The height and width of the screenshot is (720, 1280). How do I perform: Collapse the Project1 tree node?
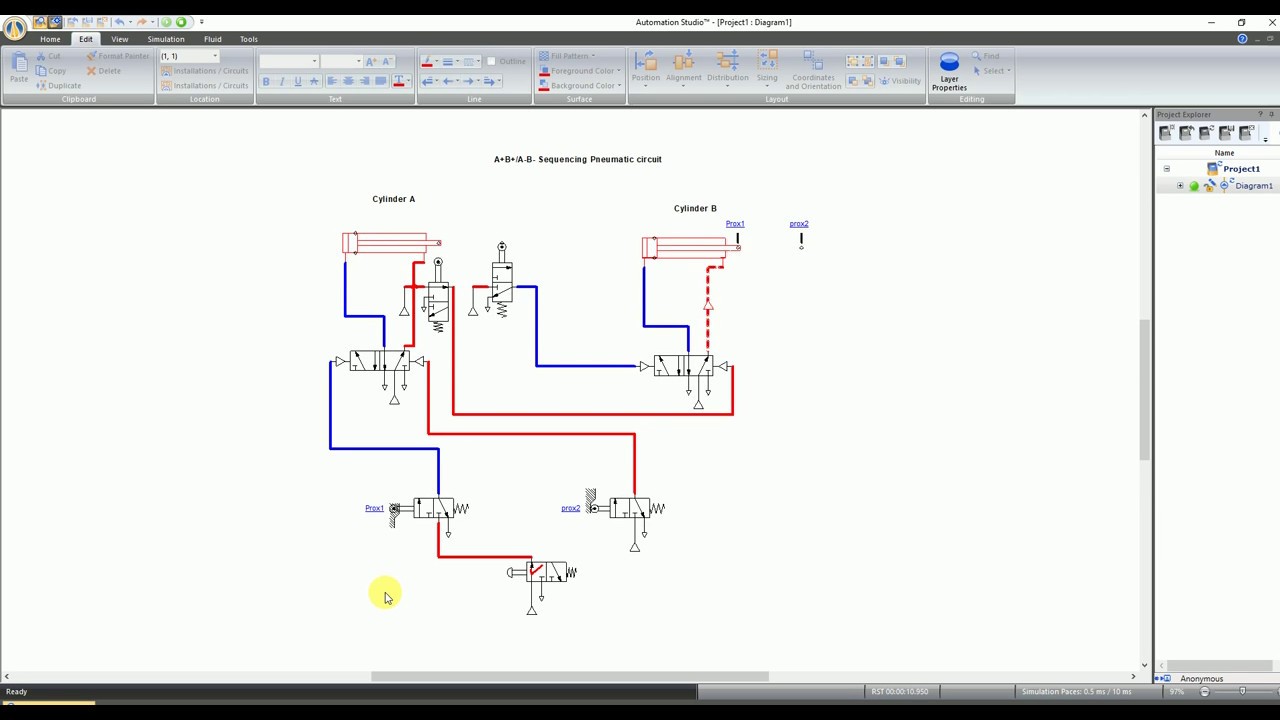[x=1166, y=169]
